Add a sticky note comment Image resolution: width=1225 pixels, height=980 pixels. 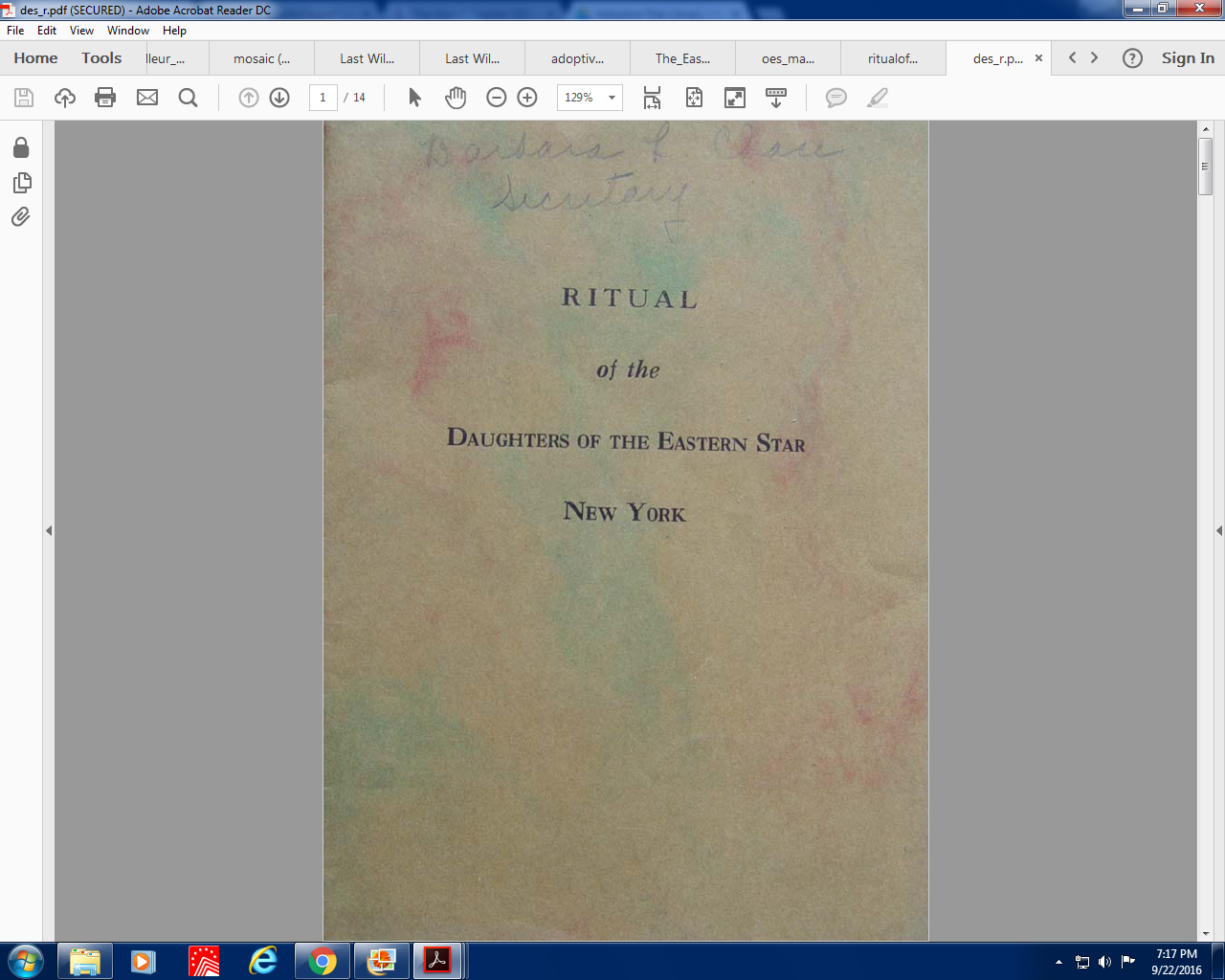click(835, 98)
